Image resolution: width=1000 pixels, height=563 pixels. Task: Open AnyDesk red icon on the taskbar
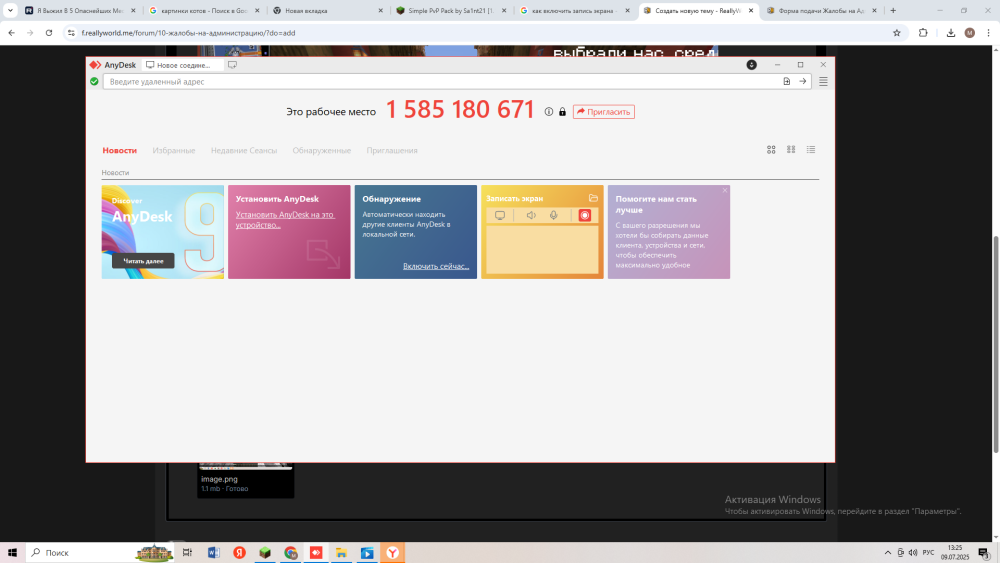click(316, 553)
